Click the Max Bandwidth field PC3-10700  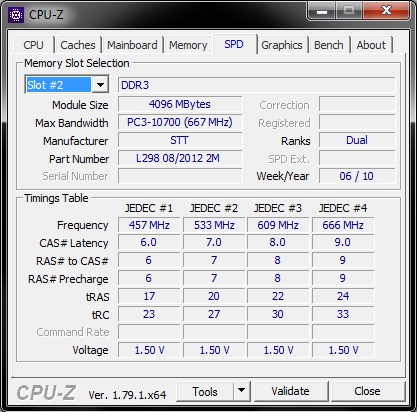click(180, 122)
